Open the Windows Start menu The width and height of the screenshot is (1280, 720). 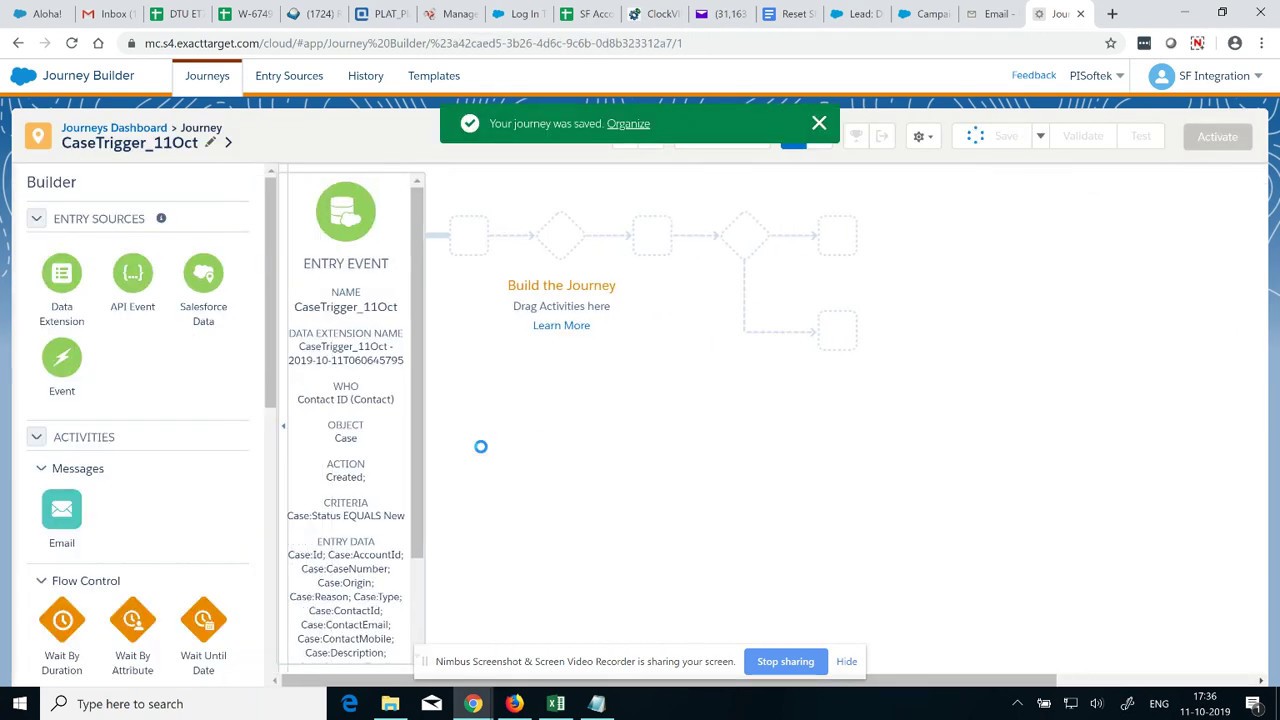click(x=20, y=704)
